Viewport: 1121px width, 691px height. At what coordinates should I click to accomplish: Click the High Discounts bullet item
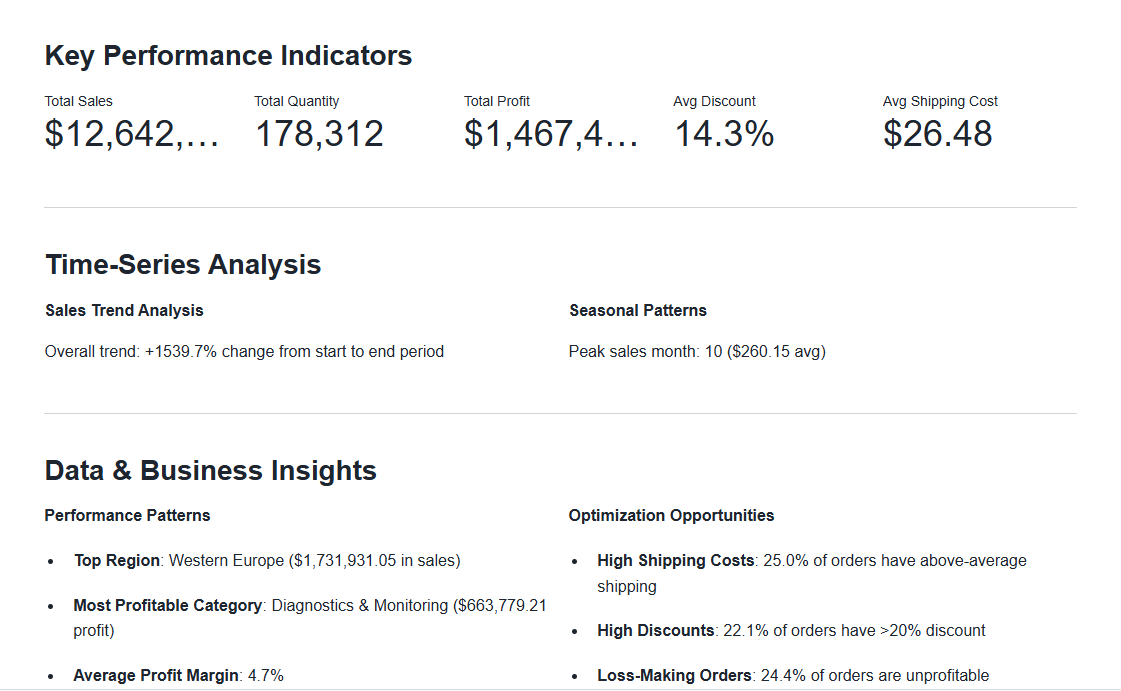click(x=791, y=631)
